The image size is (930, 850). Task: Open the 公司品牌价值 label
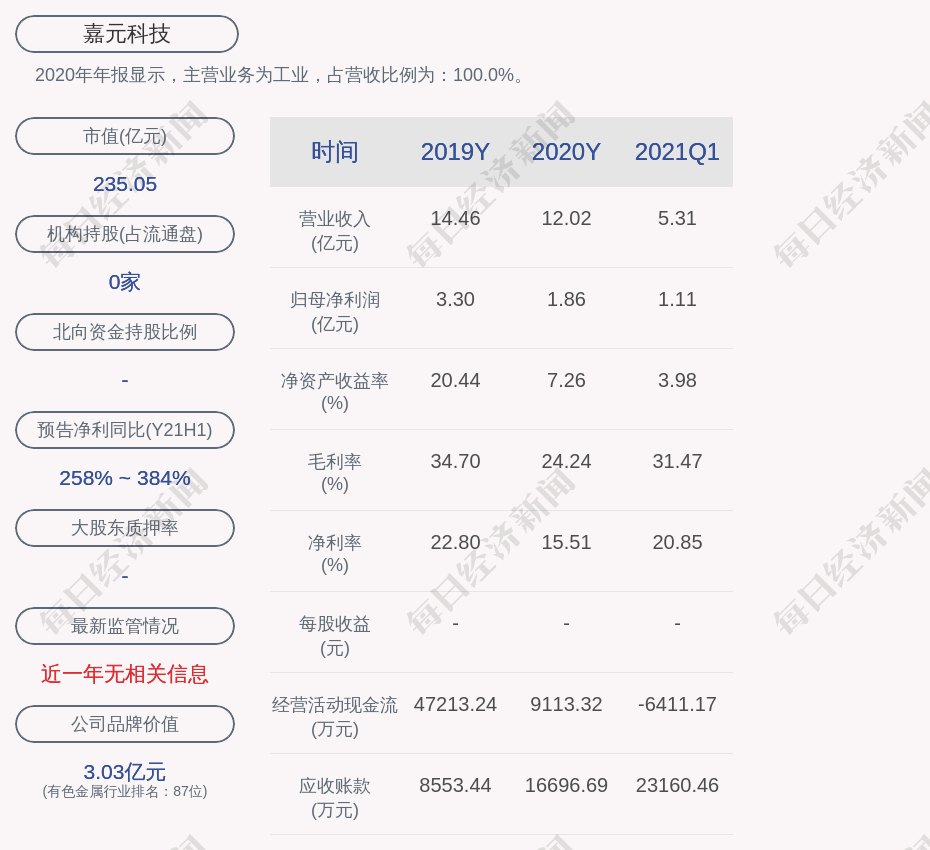tap(125, 724)
